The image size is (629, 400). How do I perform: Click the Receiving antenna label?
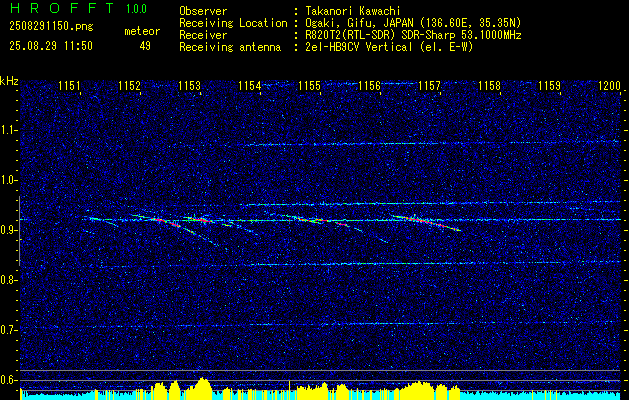230,47
